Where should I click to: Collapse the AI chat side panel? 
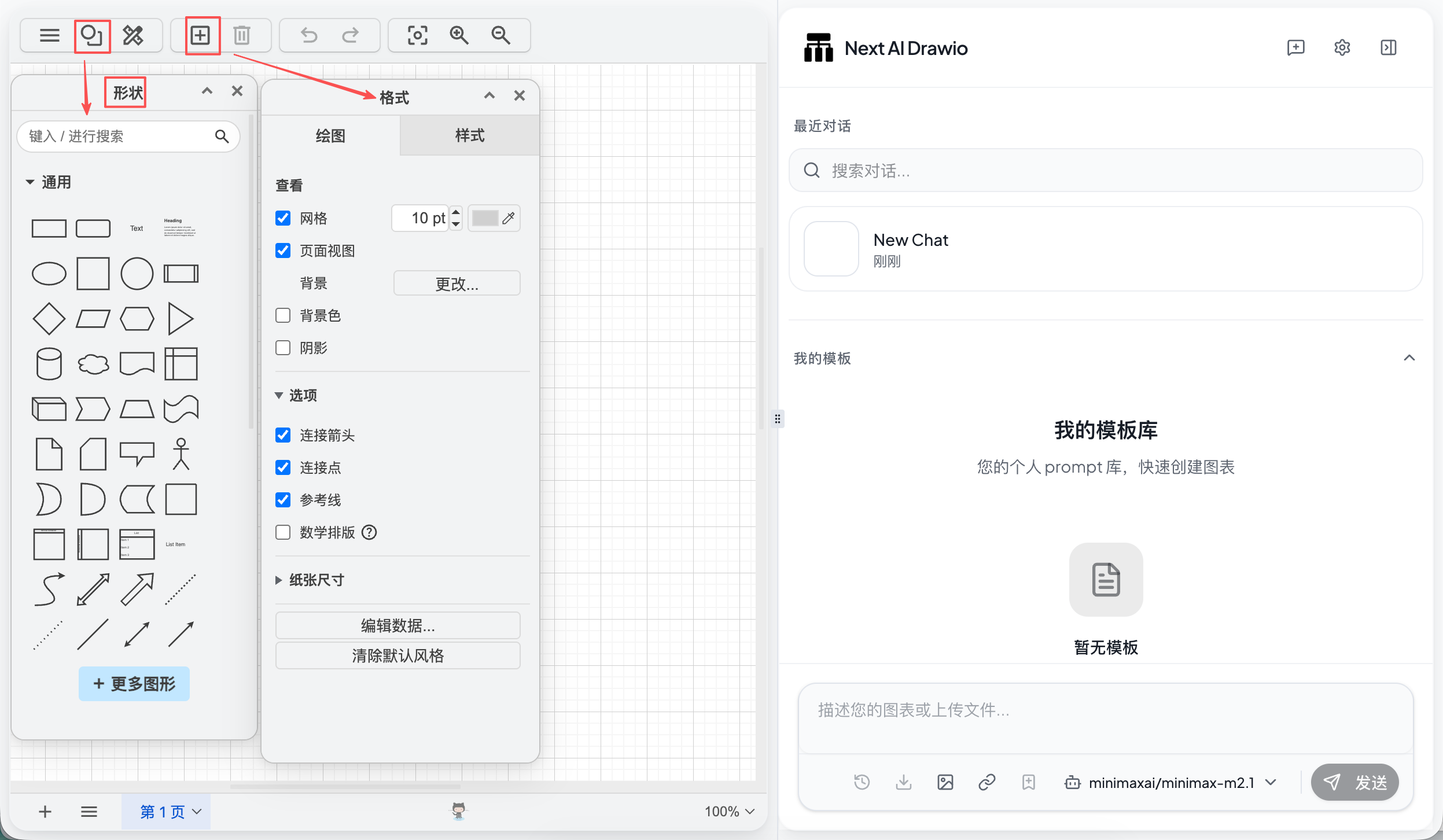click(x=1389, y=47)
